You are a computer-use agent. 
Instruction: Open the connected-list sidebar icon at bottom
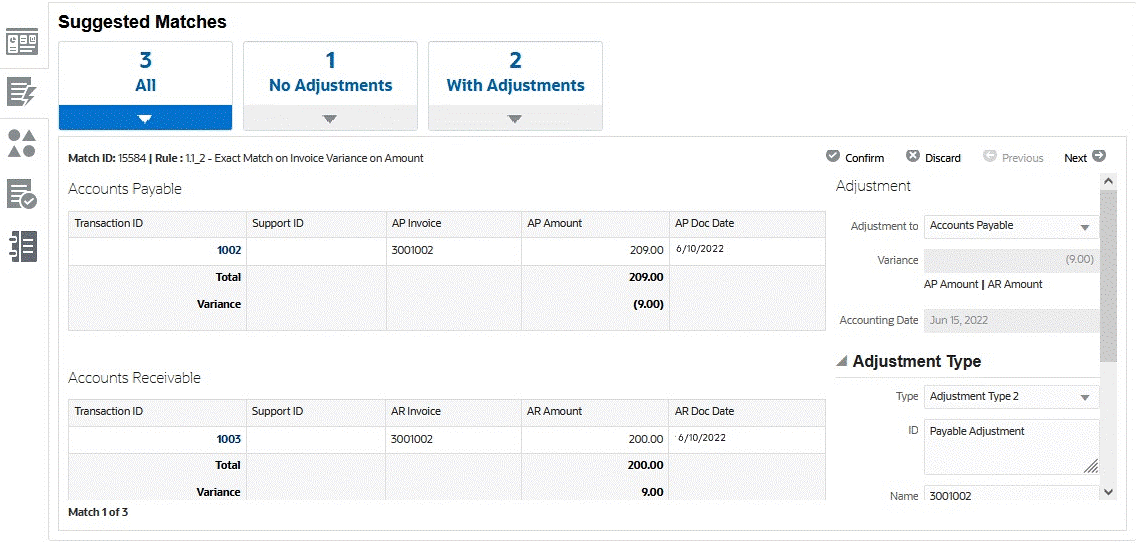coord(22,246)
